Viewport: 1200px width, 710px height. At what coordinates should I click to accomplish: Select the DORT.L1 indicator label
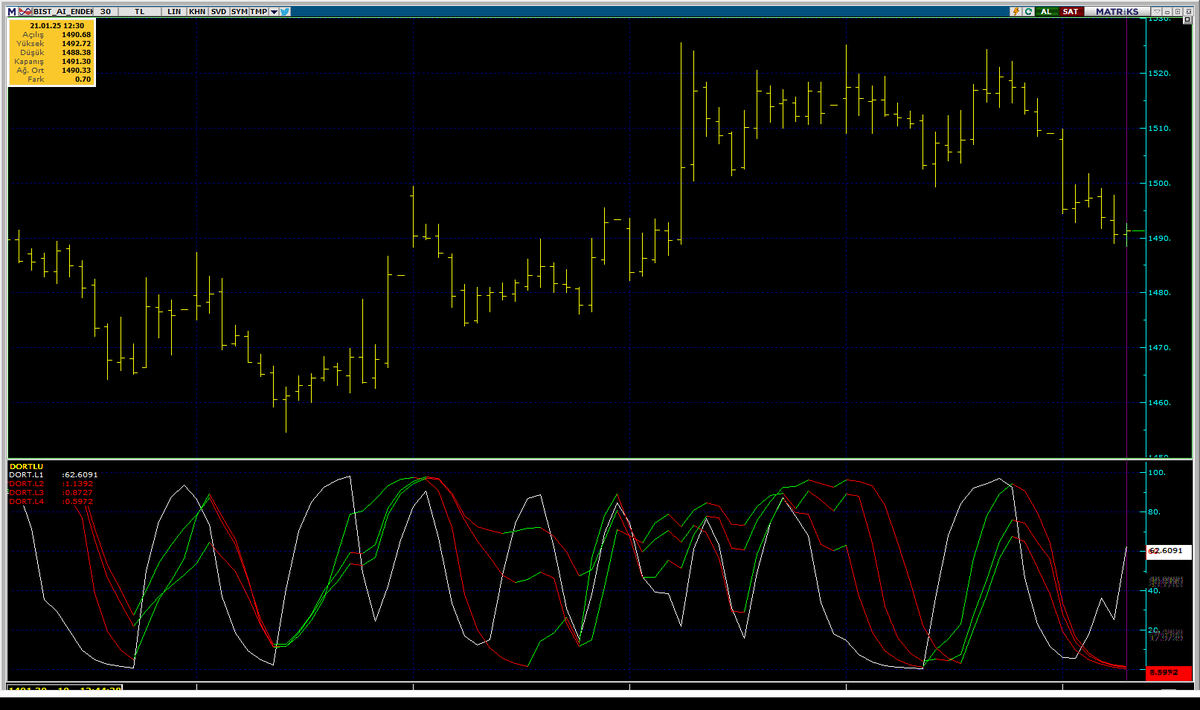coord(26,475)
